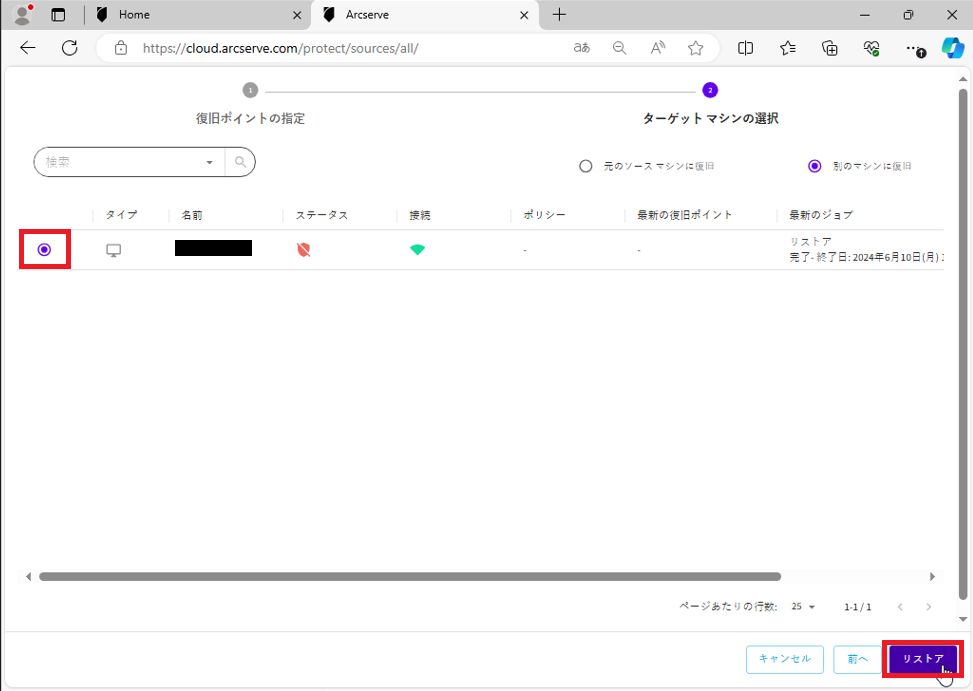This screenshot has height=691, width=973.
Task: Switch to the Home tab
Action: [x=199, y=15]
